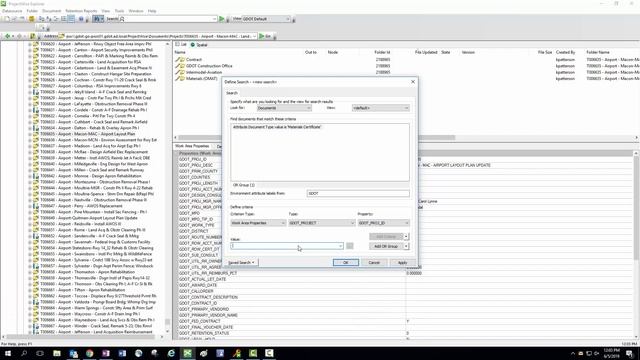640x360 pixels.
Task: Open the Type GDOT_PROJECT dropdown
Action: pos(322,223)
